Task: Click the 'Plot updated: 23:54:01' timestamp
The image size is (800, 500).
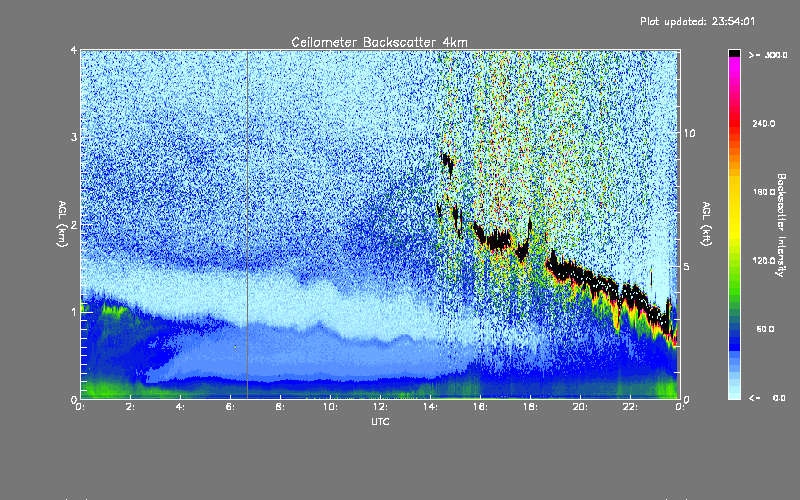Action: [x=697, y=21]
